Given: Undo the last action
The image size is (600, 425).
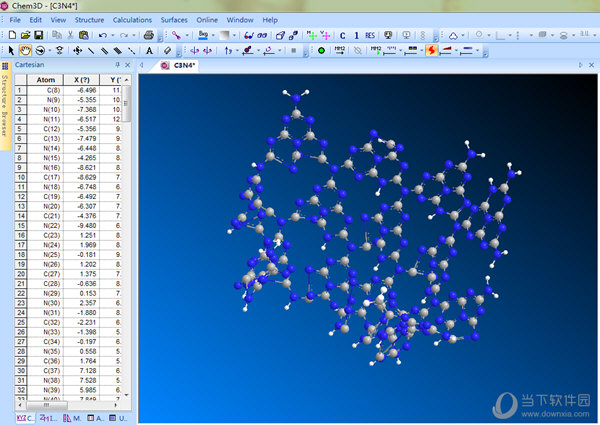Looking at the screenshot, I should coord(103,35).
